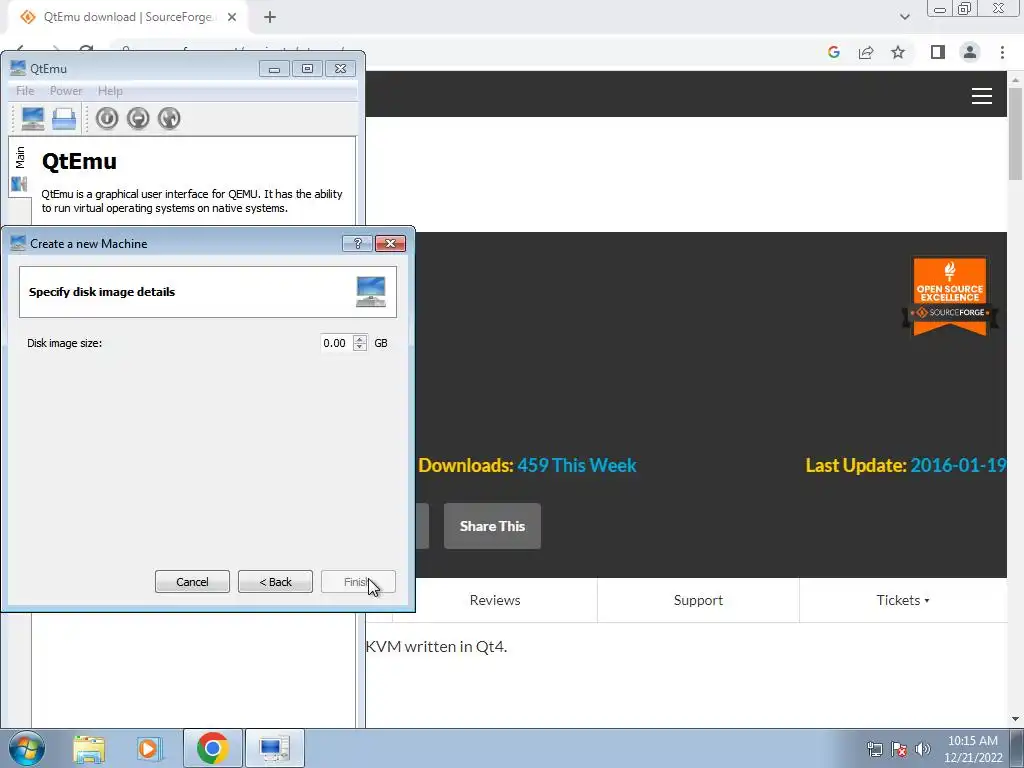The image size is (1024, 768).
Task: Open the Windows Start menu orb
Action: tap(27, 748)
